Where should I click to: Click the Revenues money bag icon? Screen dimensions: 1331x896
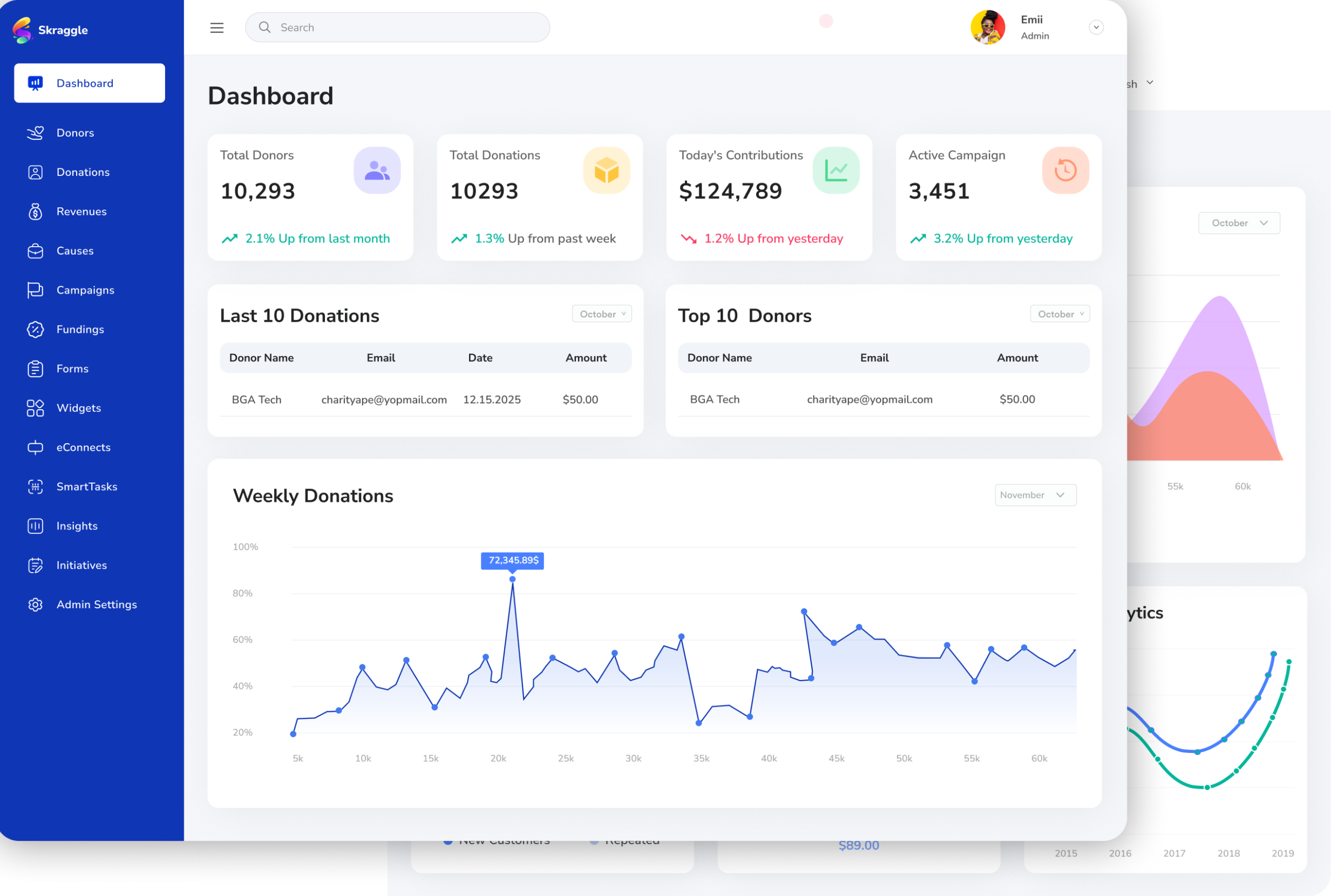pyautogui.click(x=36, y=212)
